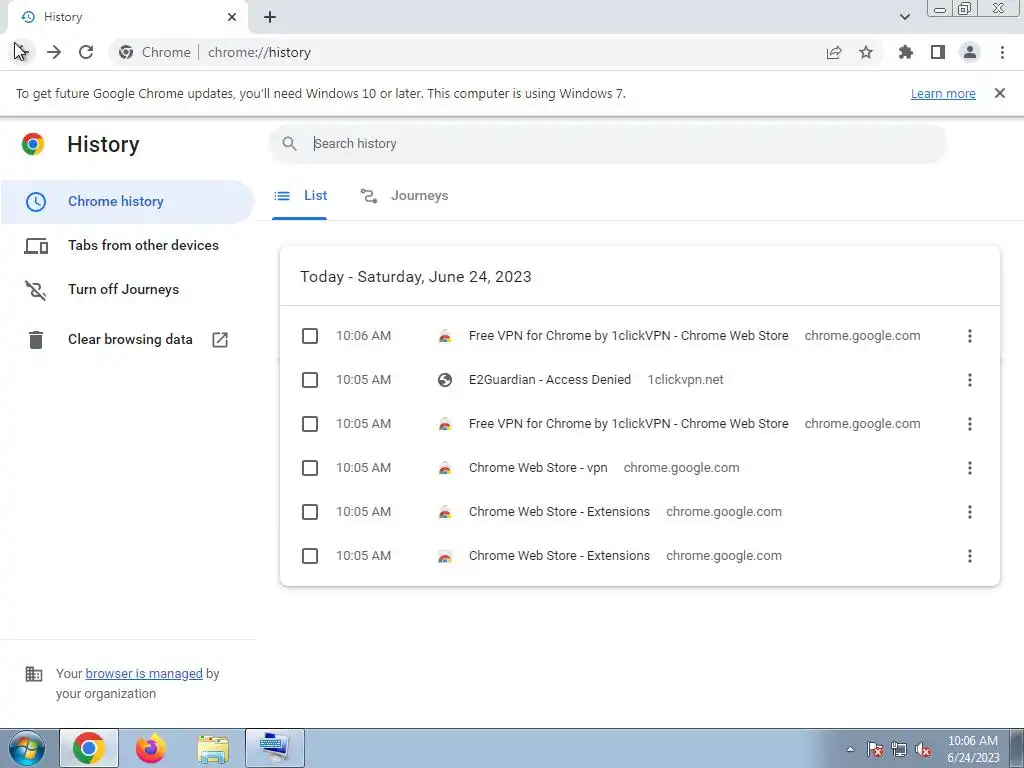1024x768 pixels.
Task: Open the on-screen keyboard taskbar icon
Action: click(x=275, y=748)
